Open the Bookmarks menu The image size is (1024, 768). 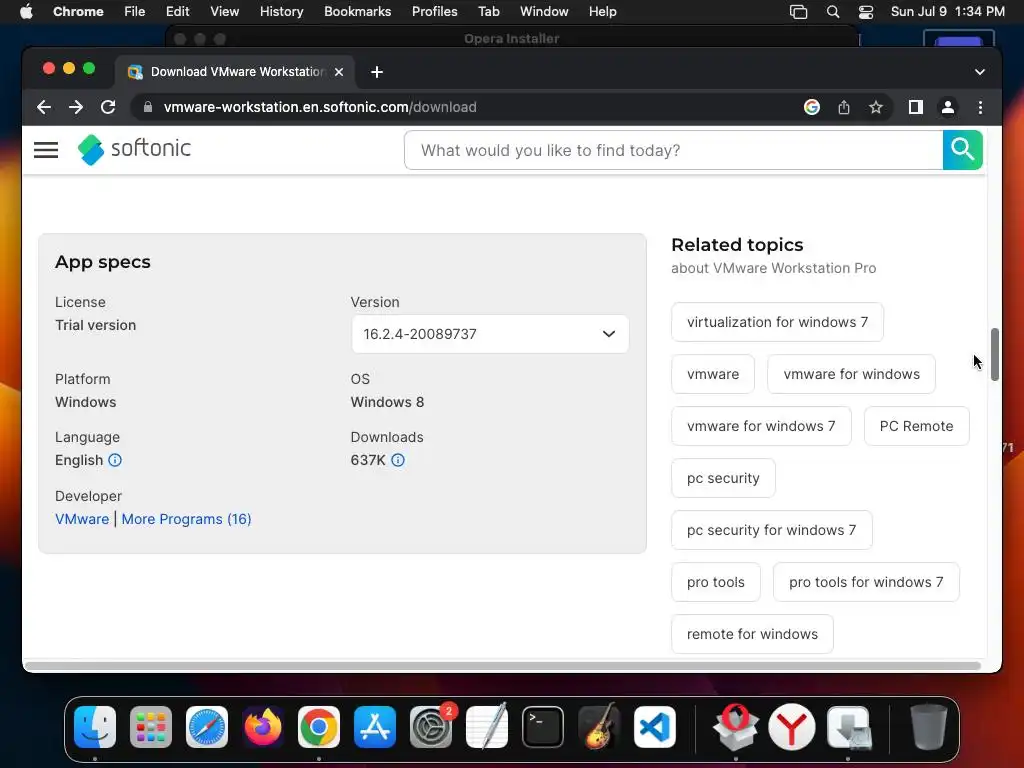[357, 12]
